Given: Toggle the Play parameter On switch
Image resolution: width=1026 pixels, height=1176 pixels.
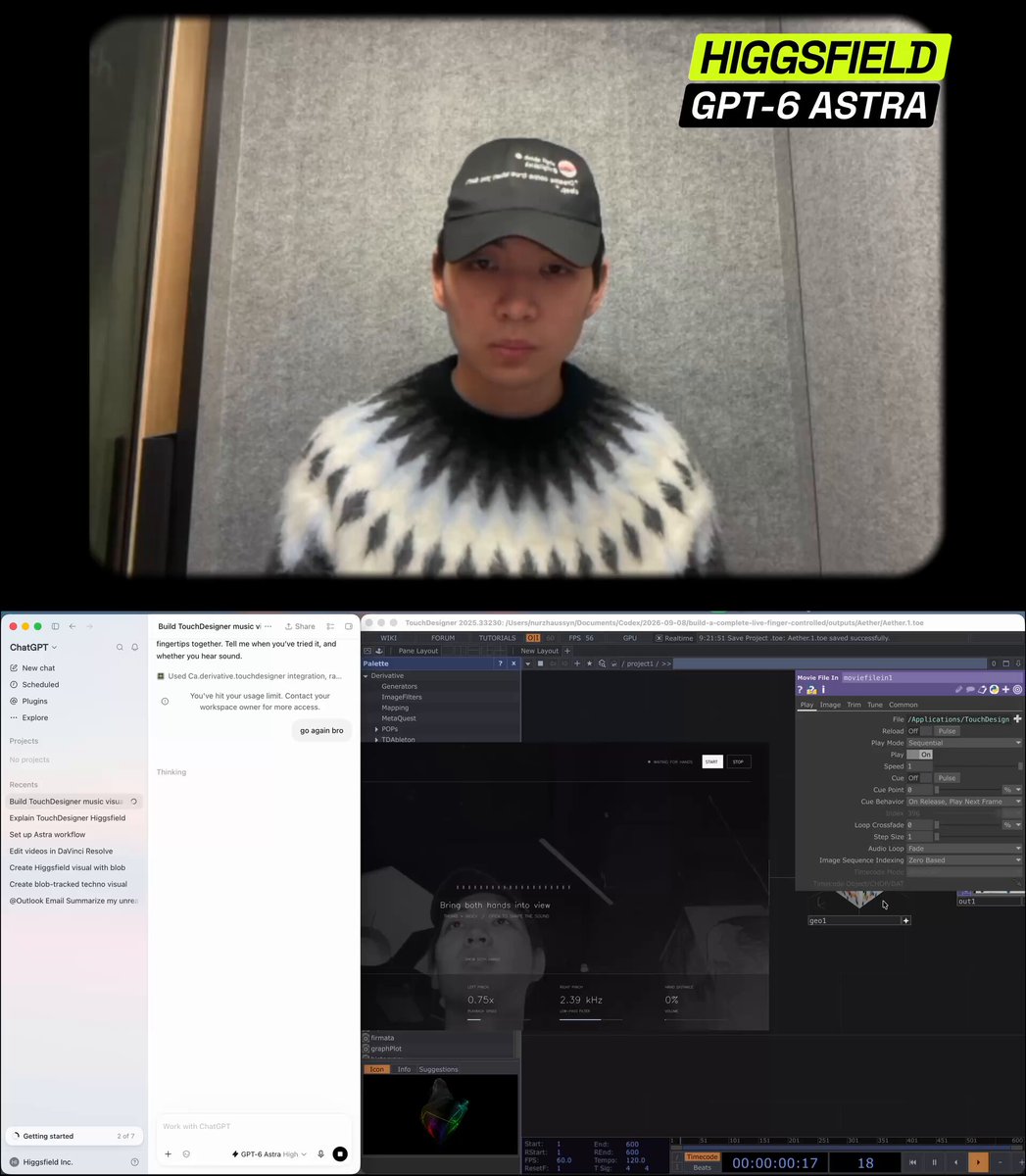Looking at the screenshot, I should click(x=920, y=755).
